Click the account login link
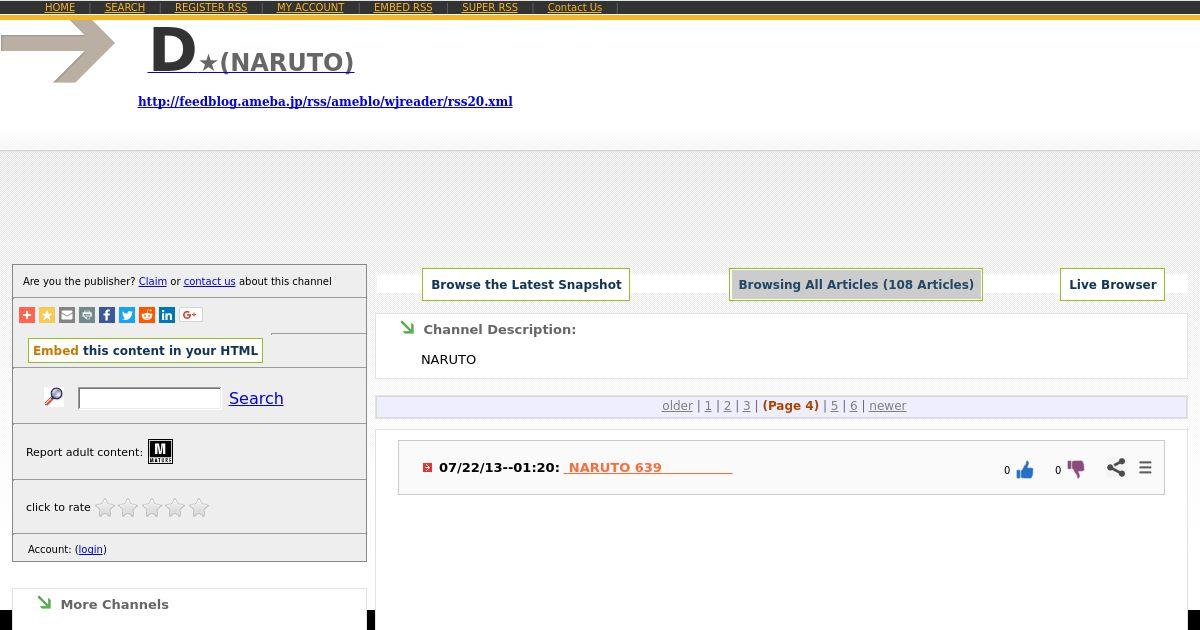Image resolution: width=1200 pixels, height=630 pixels. coord(90,549)
